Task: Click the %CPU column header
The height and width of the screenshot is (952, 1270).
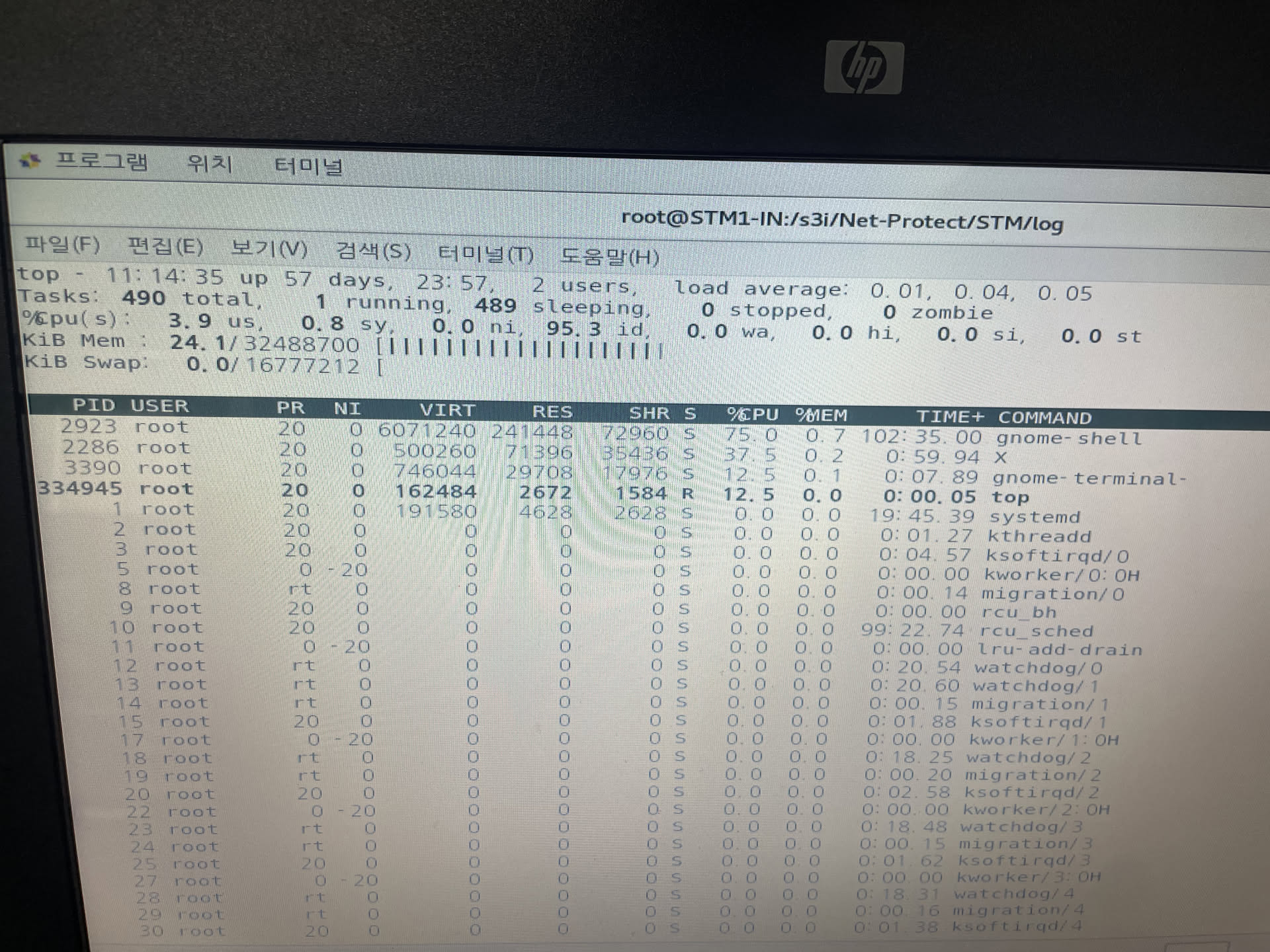Action: click(x=752, y=415)
